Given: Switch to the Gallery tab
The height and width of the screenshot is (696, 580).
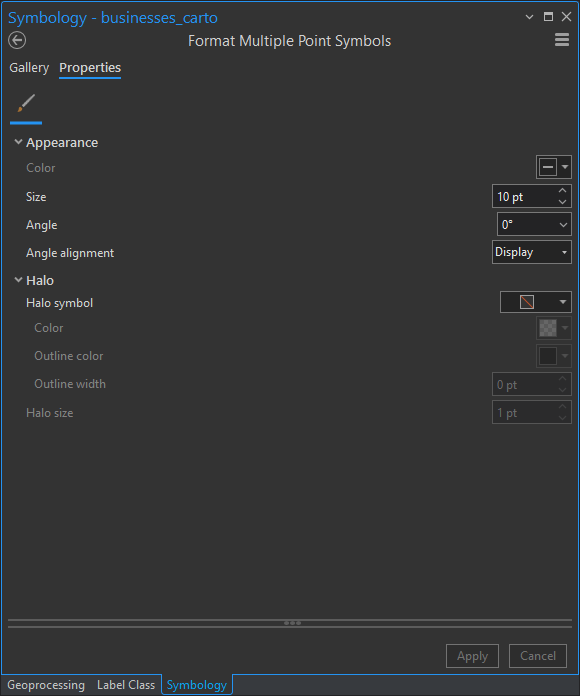Looking at the screenshot, I should pos(29,67).
